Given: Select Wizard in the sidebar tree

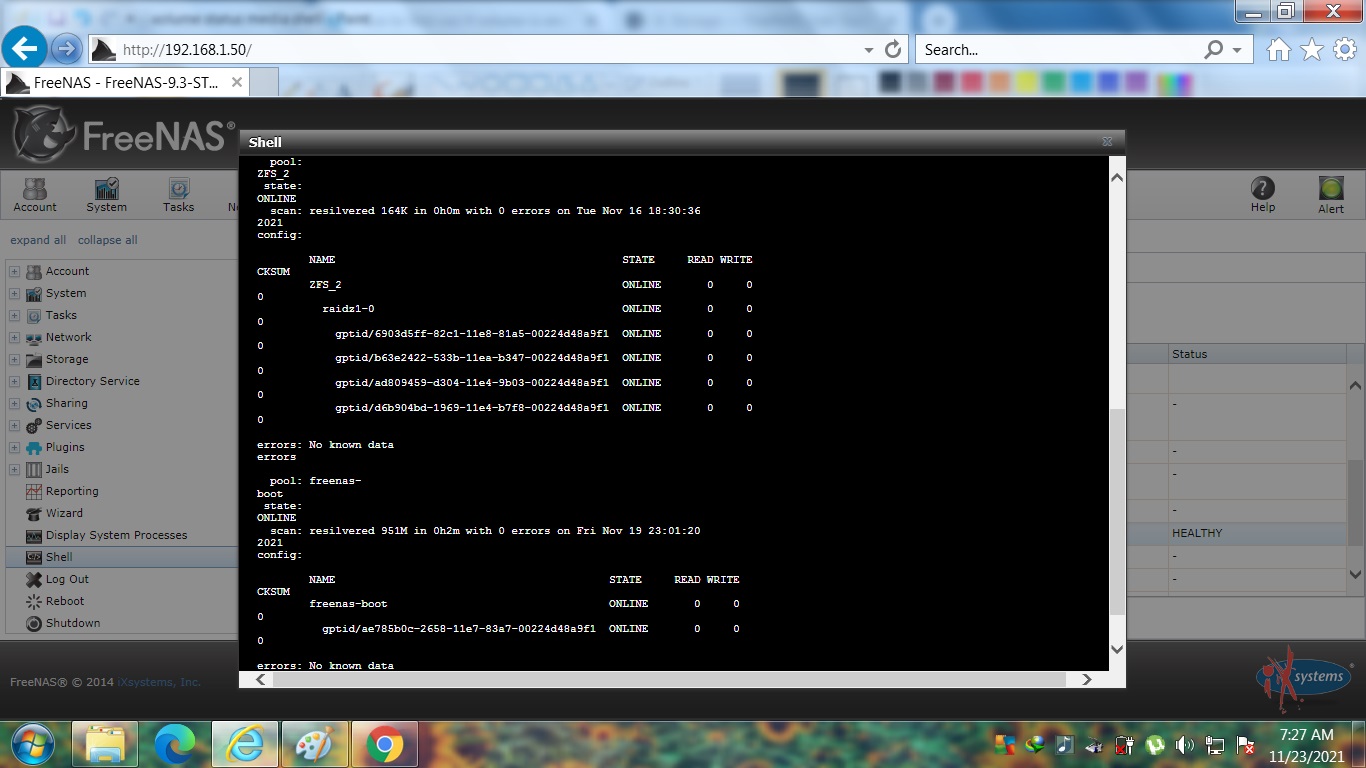Looking at the screenshot, I should (x=64, y=513).
